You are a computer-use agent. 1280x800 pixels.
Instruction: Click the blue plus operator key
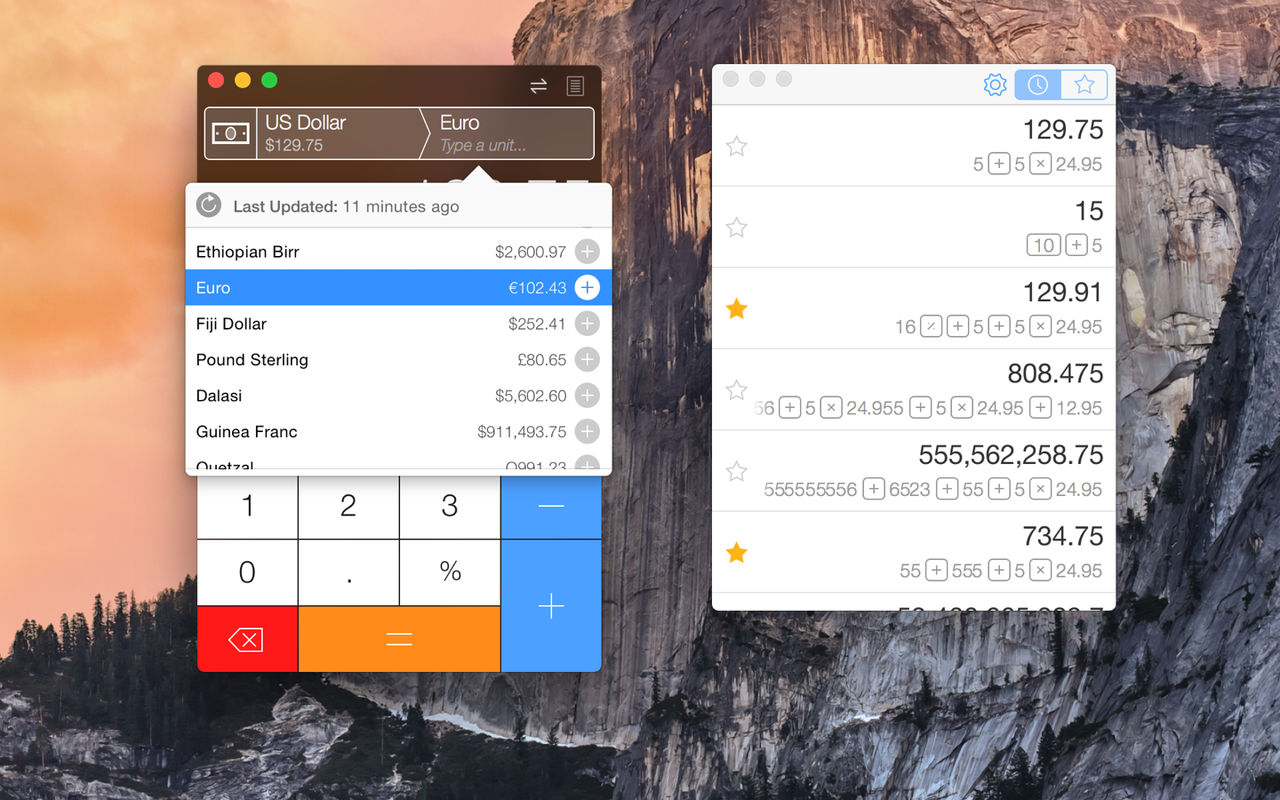click(551, 606)
